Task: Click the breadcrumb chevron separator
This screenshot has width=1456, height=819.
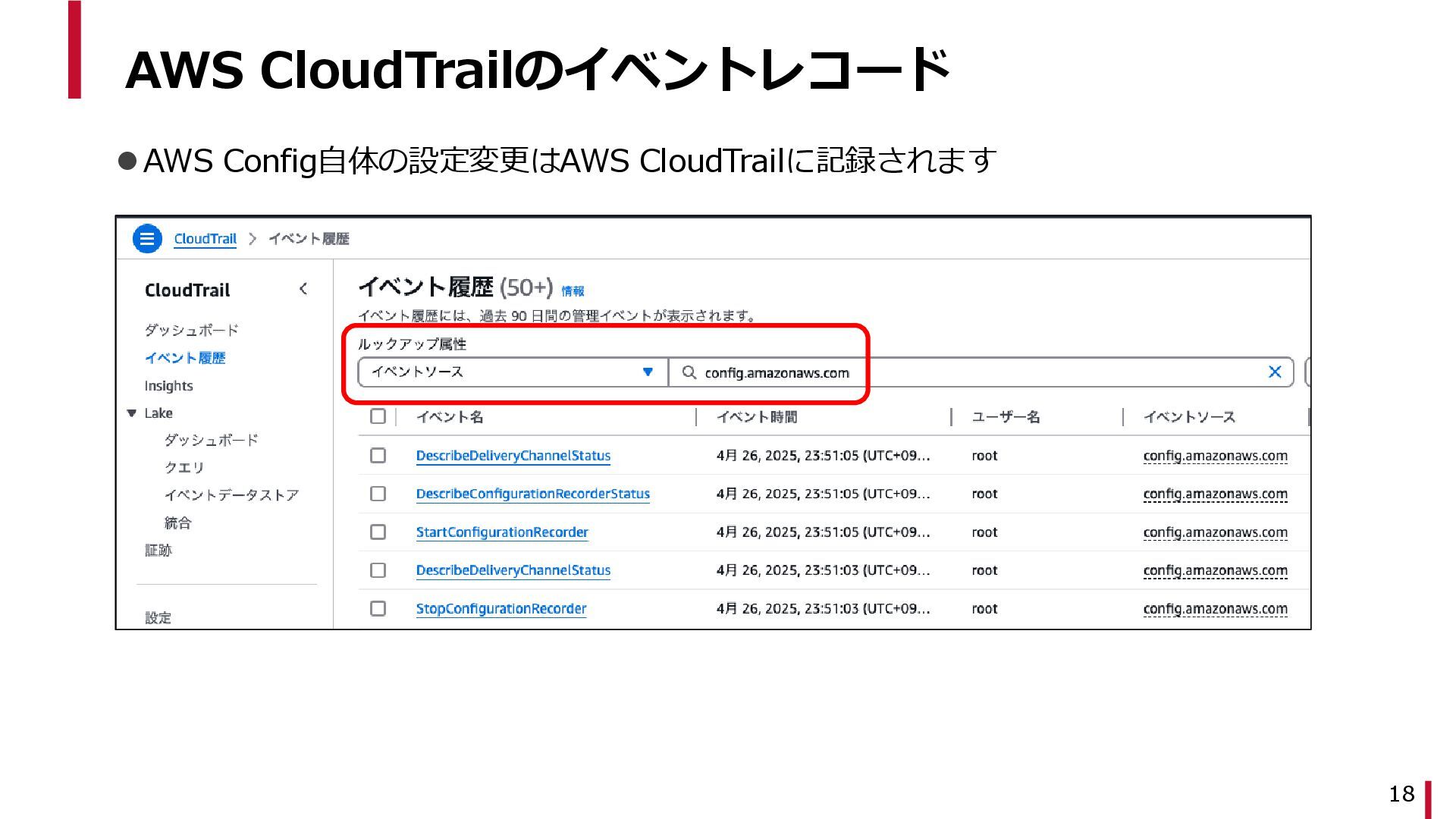Action: tap(253, 239)
